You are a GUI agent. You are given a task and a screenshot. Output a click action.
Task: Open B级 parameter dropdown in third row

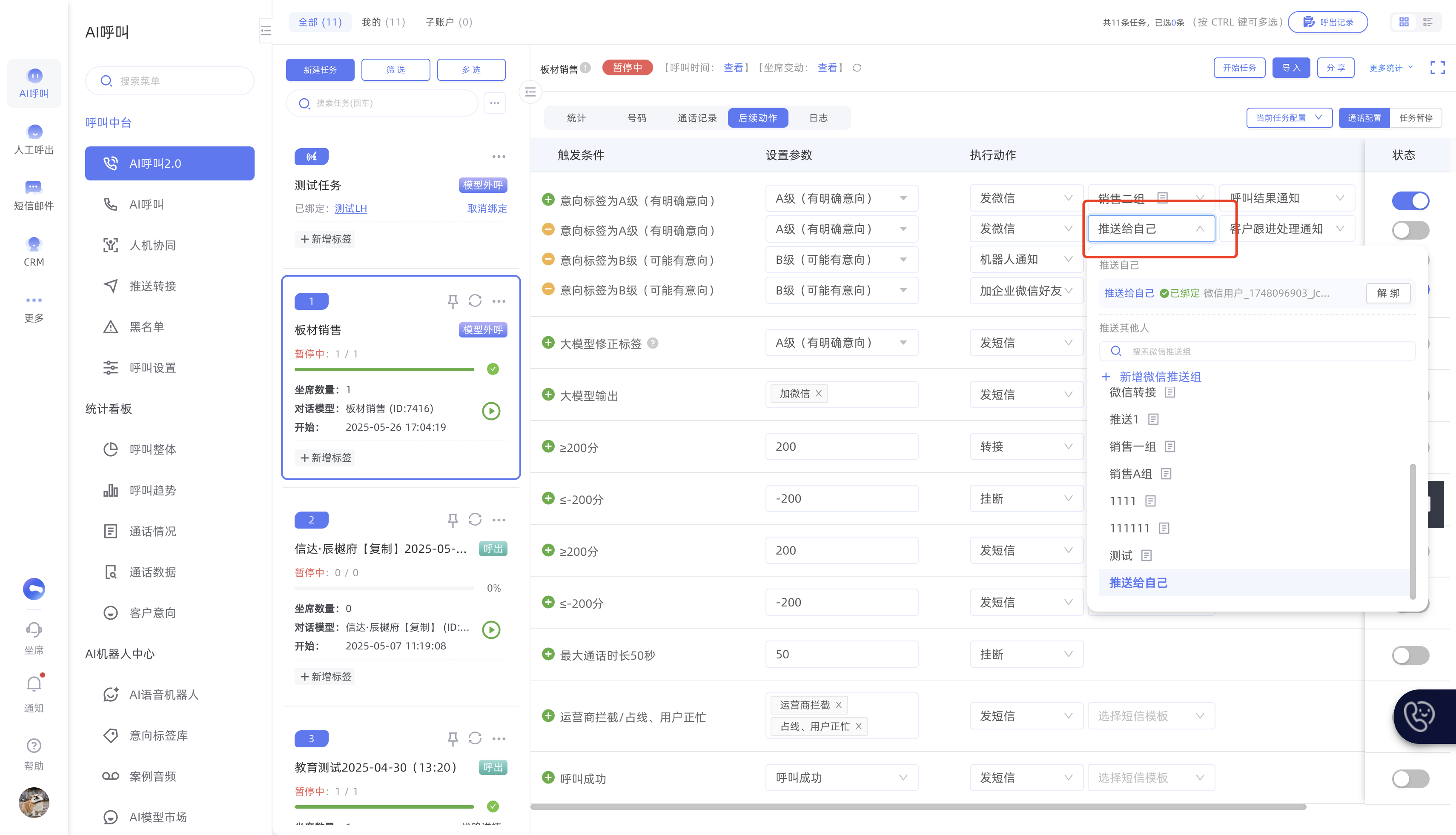[x=842, y=260]
